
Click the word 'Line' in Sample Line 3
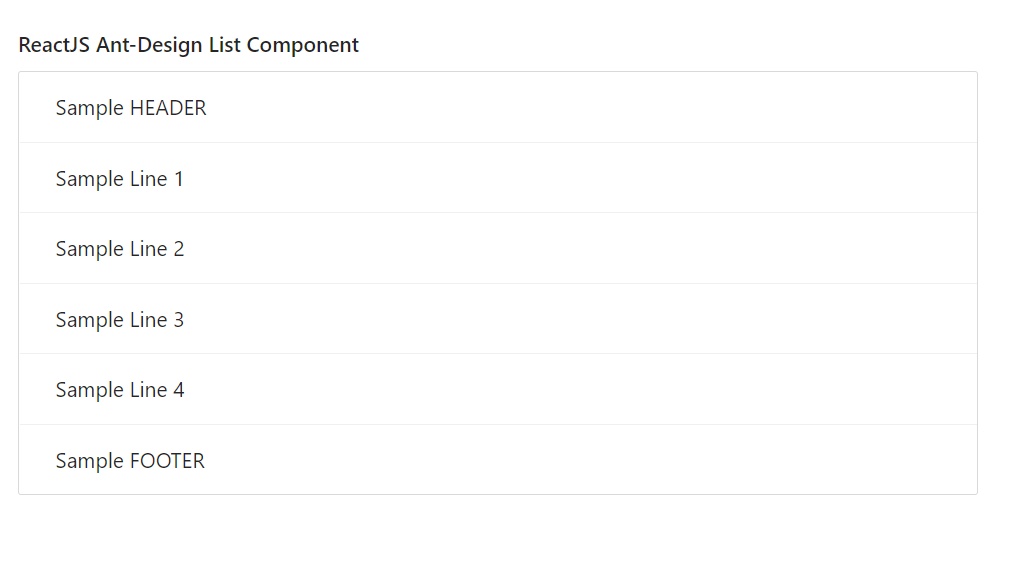point(148,320)
